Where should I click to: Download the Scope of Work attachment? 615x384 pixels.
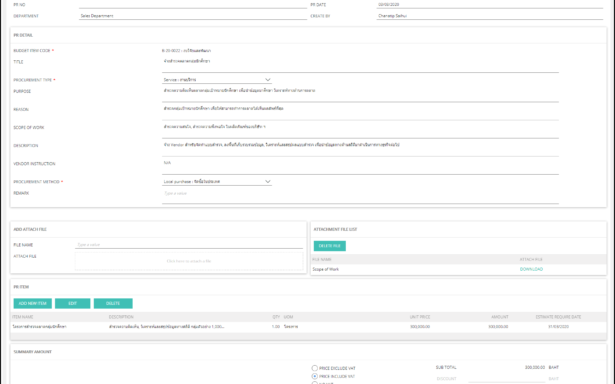pos(531,269)
